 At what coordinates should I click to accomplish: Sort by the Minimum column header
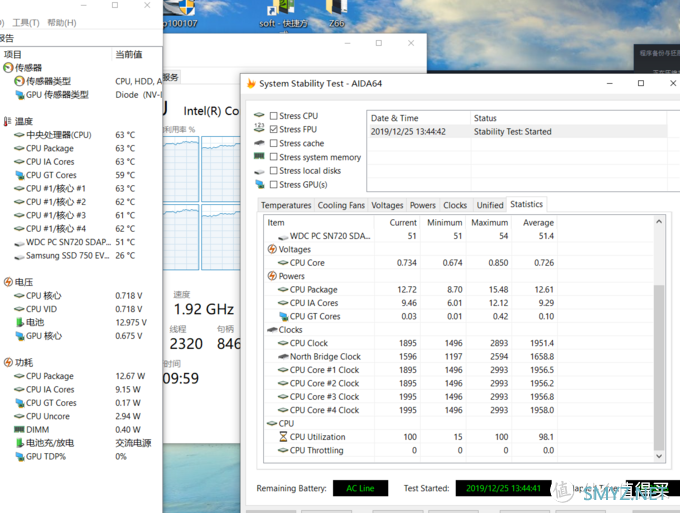(443, 222)
